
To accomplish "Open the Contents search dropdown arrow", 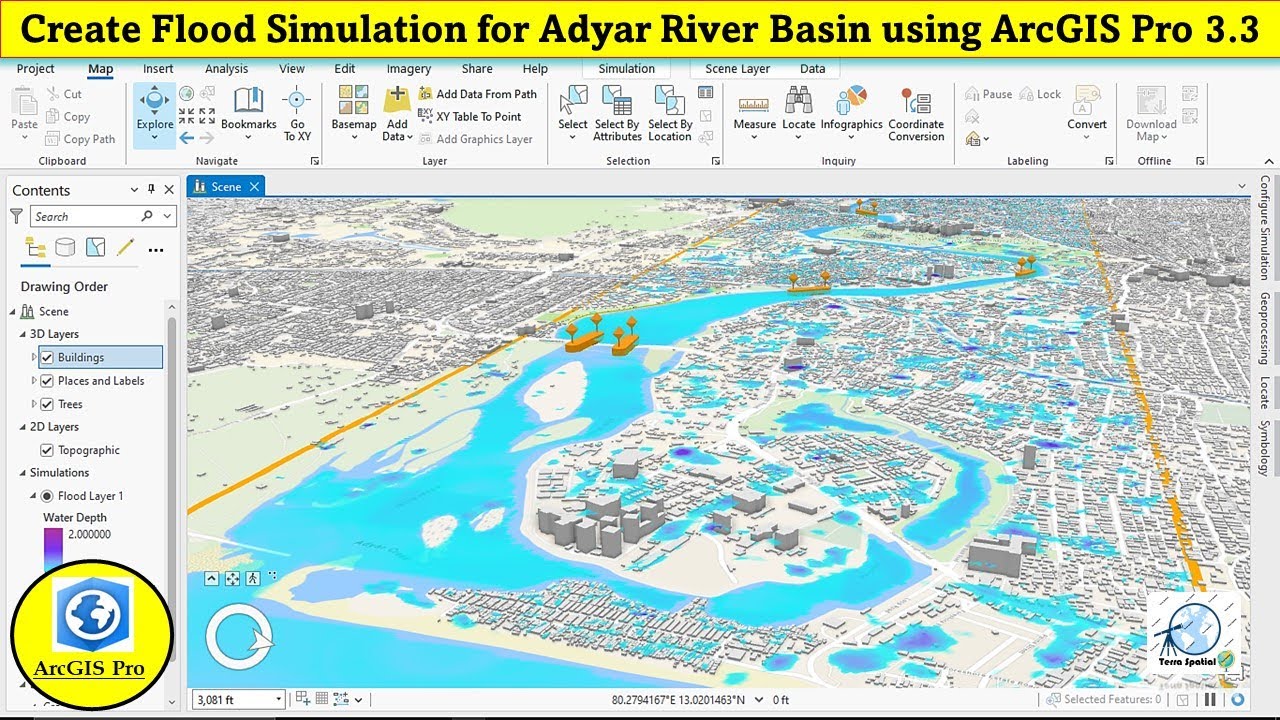I will 167,216.
